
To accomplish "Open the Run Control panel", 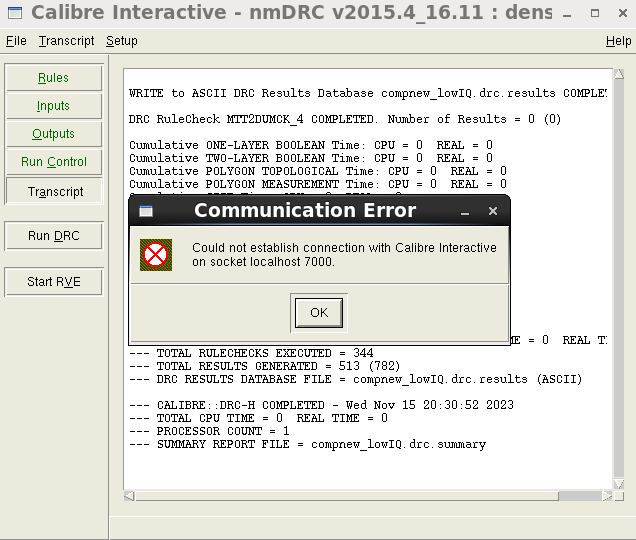I will click(54, 161).
